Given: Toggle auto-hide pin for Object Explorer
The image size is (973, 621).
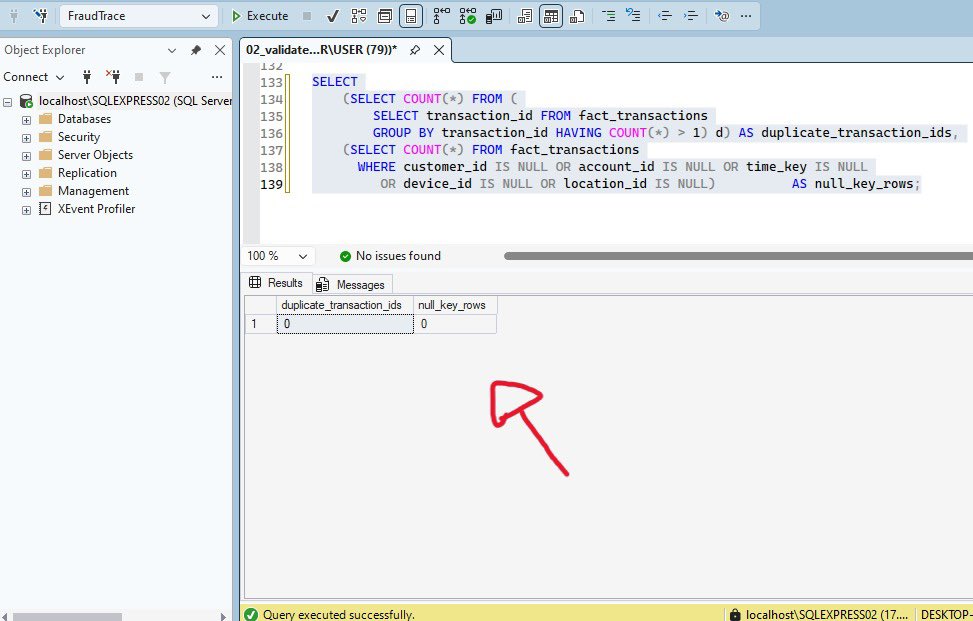Looking at the screenshot, I should pyautogui.click(x=195, y=50).
